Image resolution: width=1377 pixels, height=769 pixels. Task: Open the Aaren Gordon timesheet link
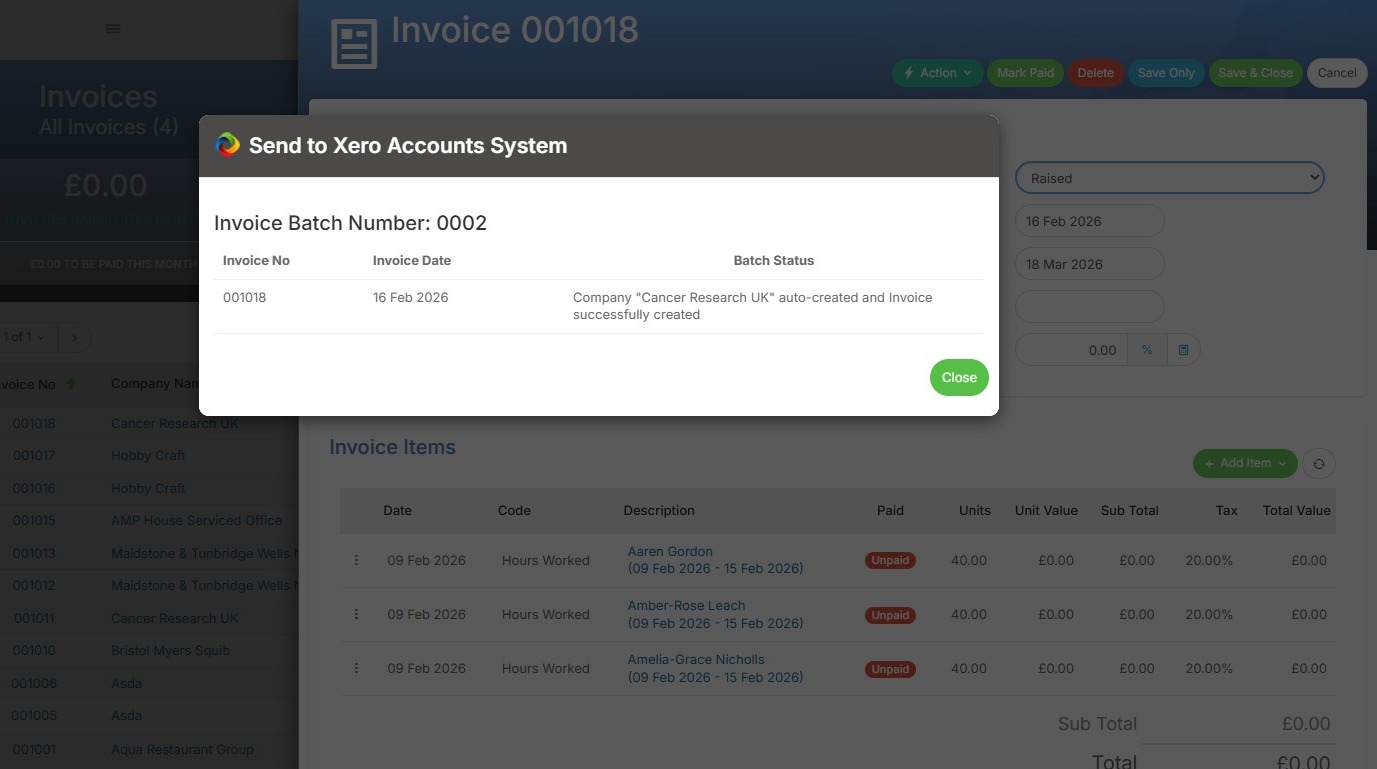pos(715,560)
